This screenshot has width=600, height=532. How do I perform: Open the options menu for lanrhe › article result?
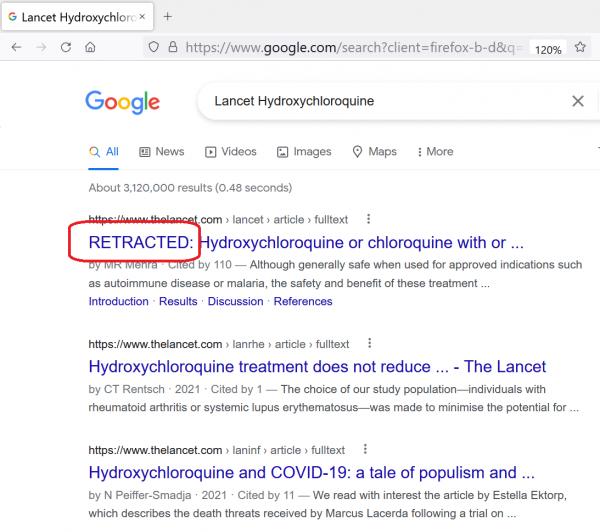pos(370,343)
